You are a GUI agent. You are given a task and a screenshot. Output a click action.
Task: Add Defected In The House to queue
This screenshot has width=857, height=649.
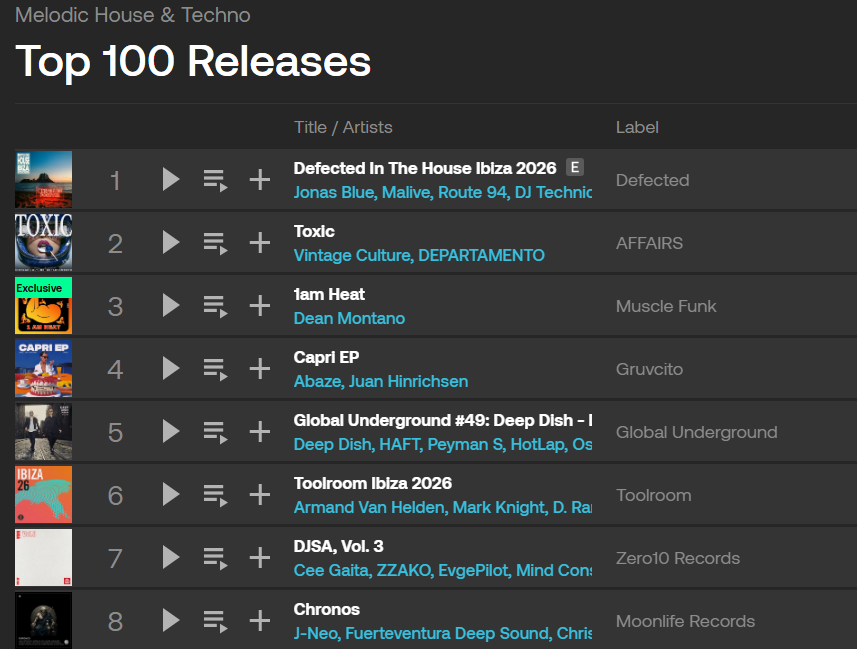point(215,180)
